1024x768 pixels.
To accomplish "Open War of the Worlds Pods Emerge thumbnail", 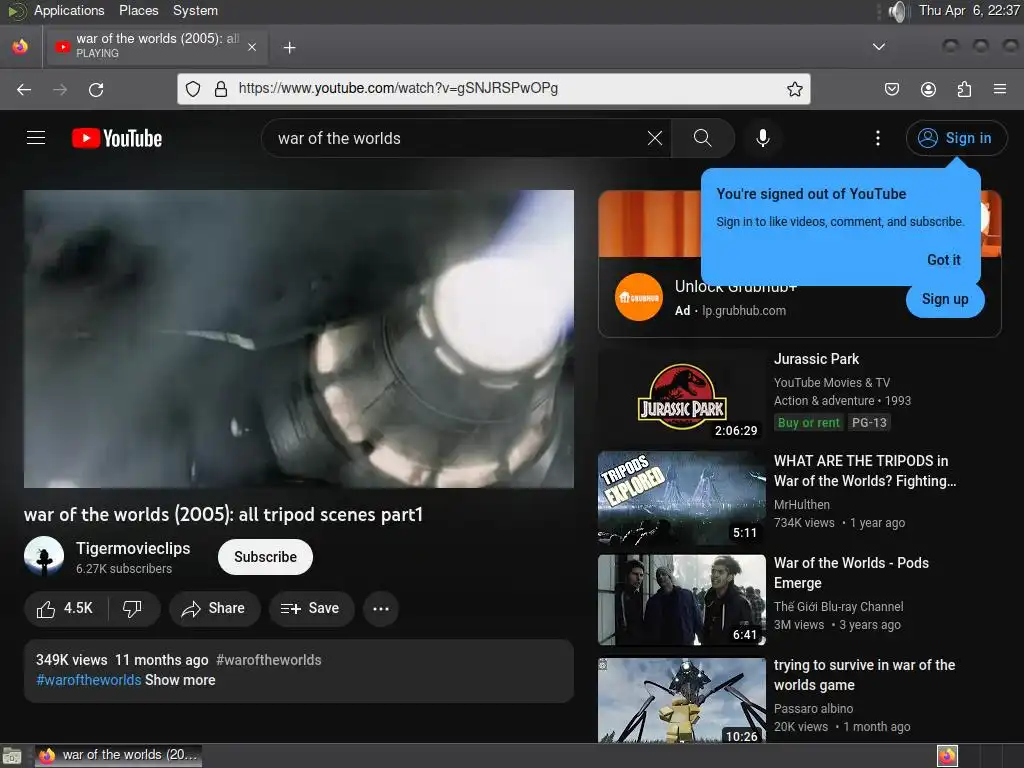I will [682, 600].
